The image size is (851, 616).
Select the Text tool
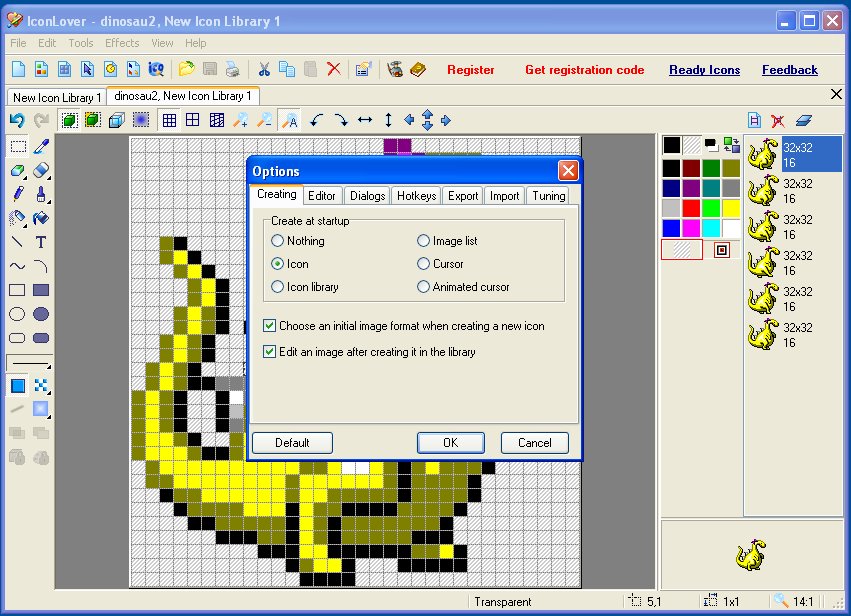pos(41,242)
